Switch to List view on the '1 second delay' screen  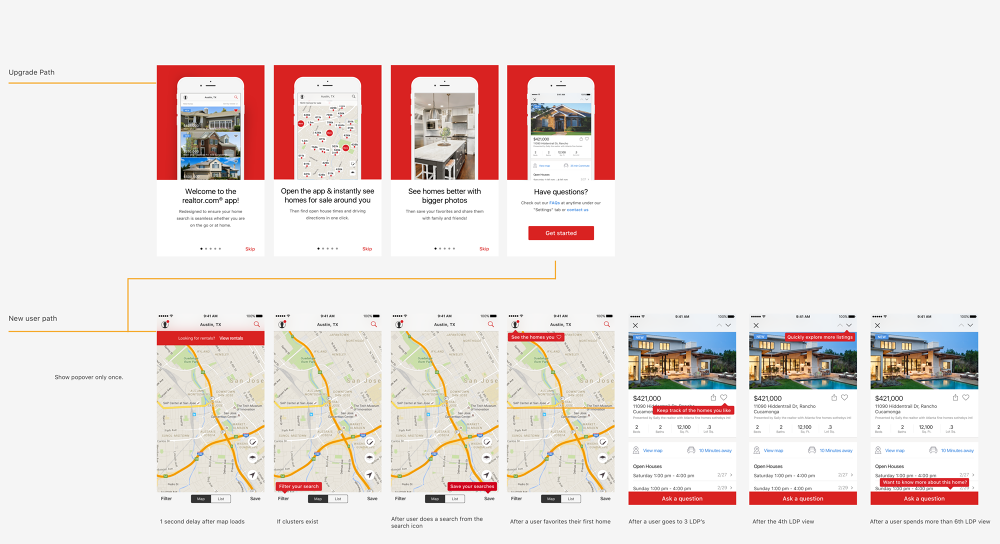221,499
